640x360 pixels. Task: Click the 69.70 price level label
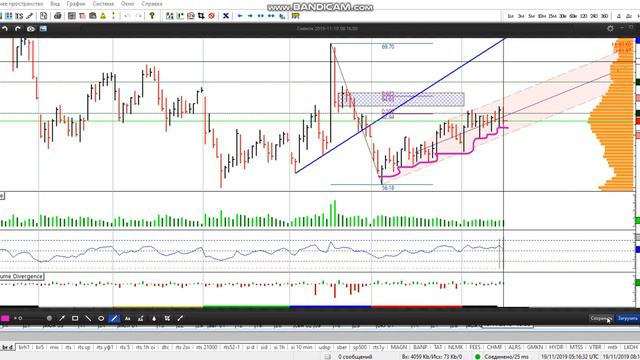(x=388, y=47)
